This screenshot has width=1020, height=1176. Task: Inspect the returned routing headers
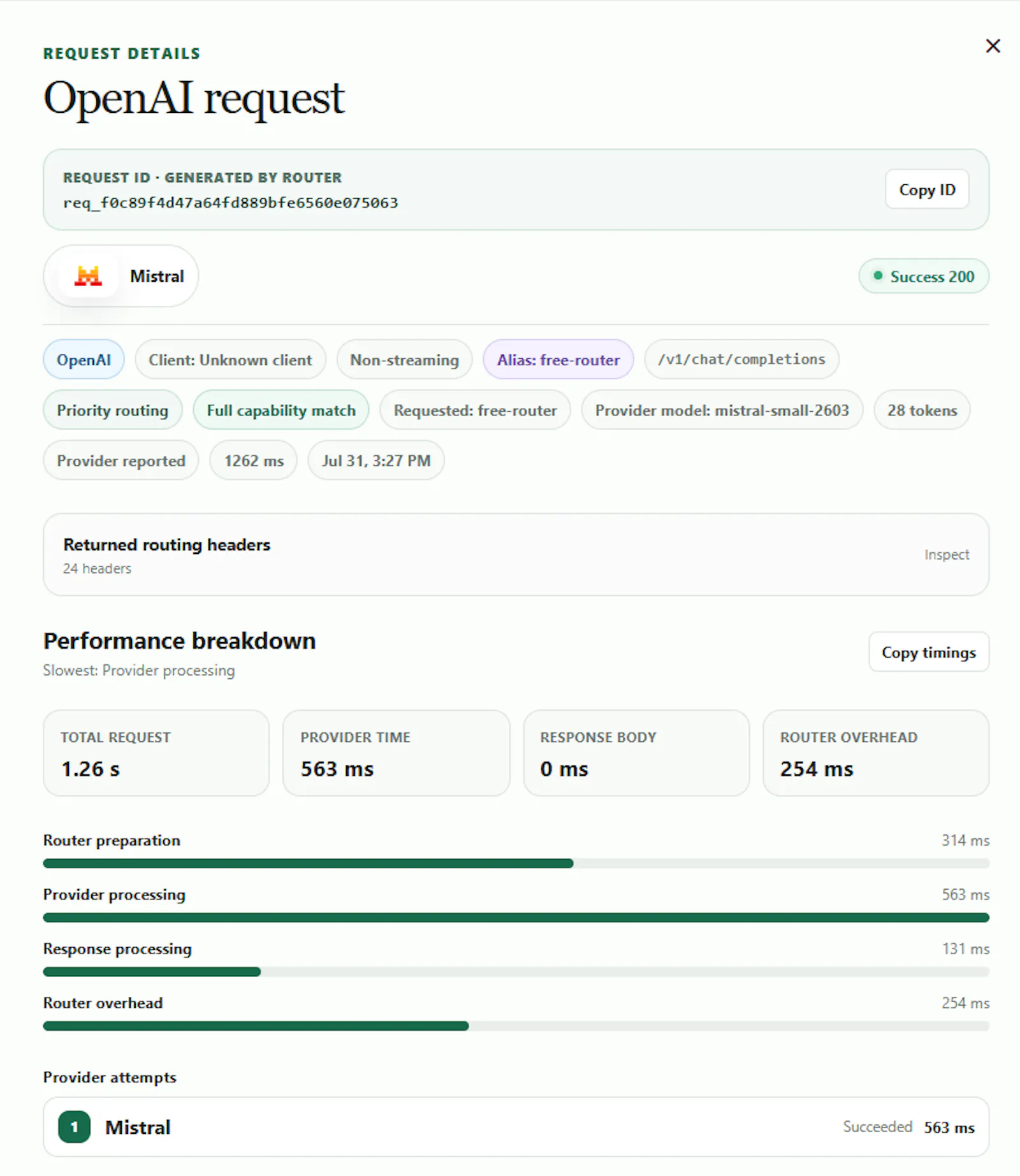(947, 555)
